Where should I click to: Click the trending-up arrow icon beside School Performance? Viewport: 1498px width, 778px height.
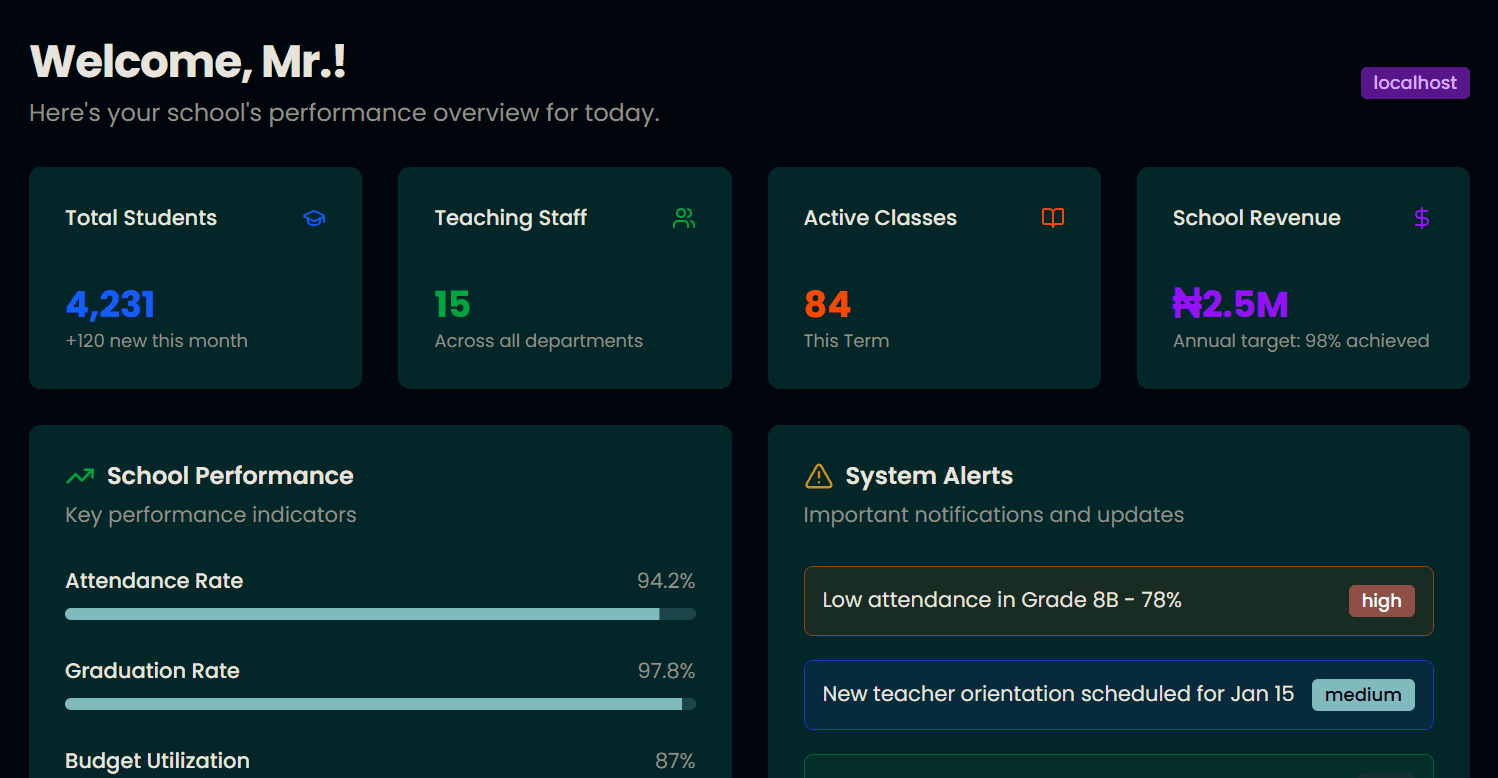[80, 476]
